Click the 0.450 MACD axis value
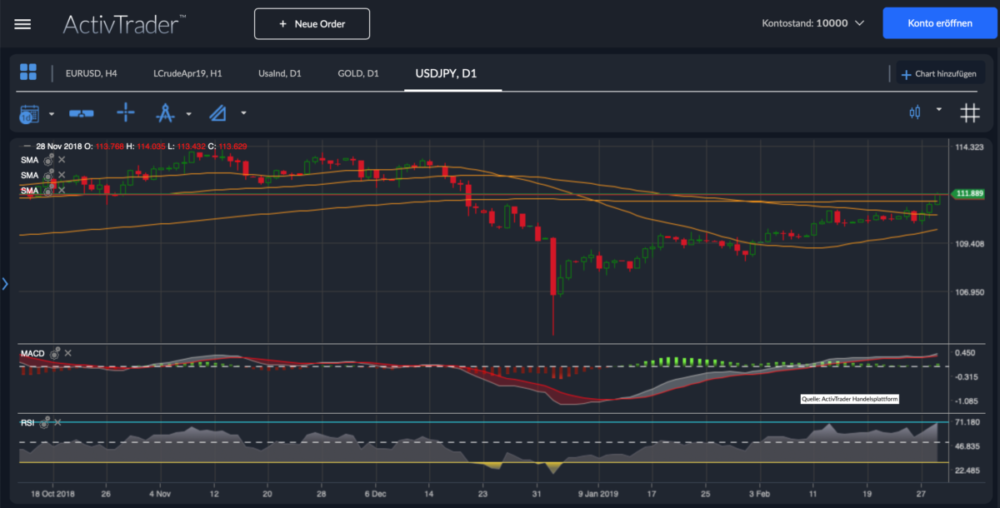 pos(964,352)
